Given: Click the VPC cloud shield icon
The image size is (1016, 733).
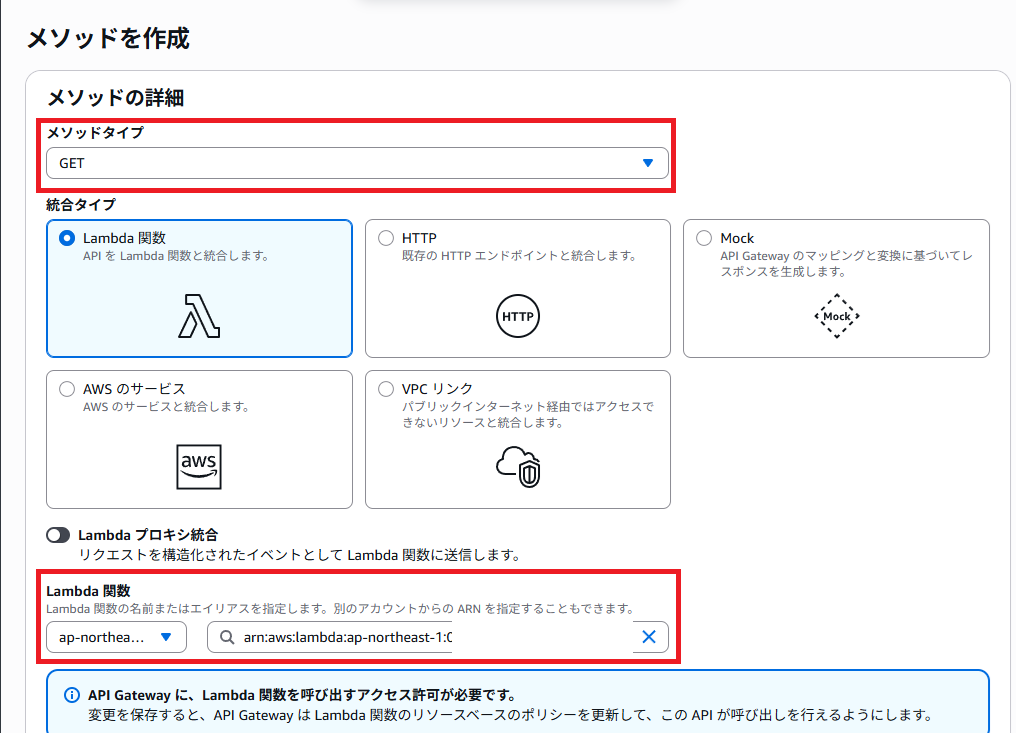Looking at the screenshot, I should (x=518, y=467).
